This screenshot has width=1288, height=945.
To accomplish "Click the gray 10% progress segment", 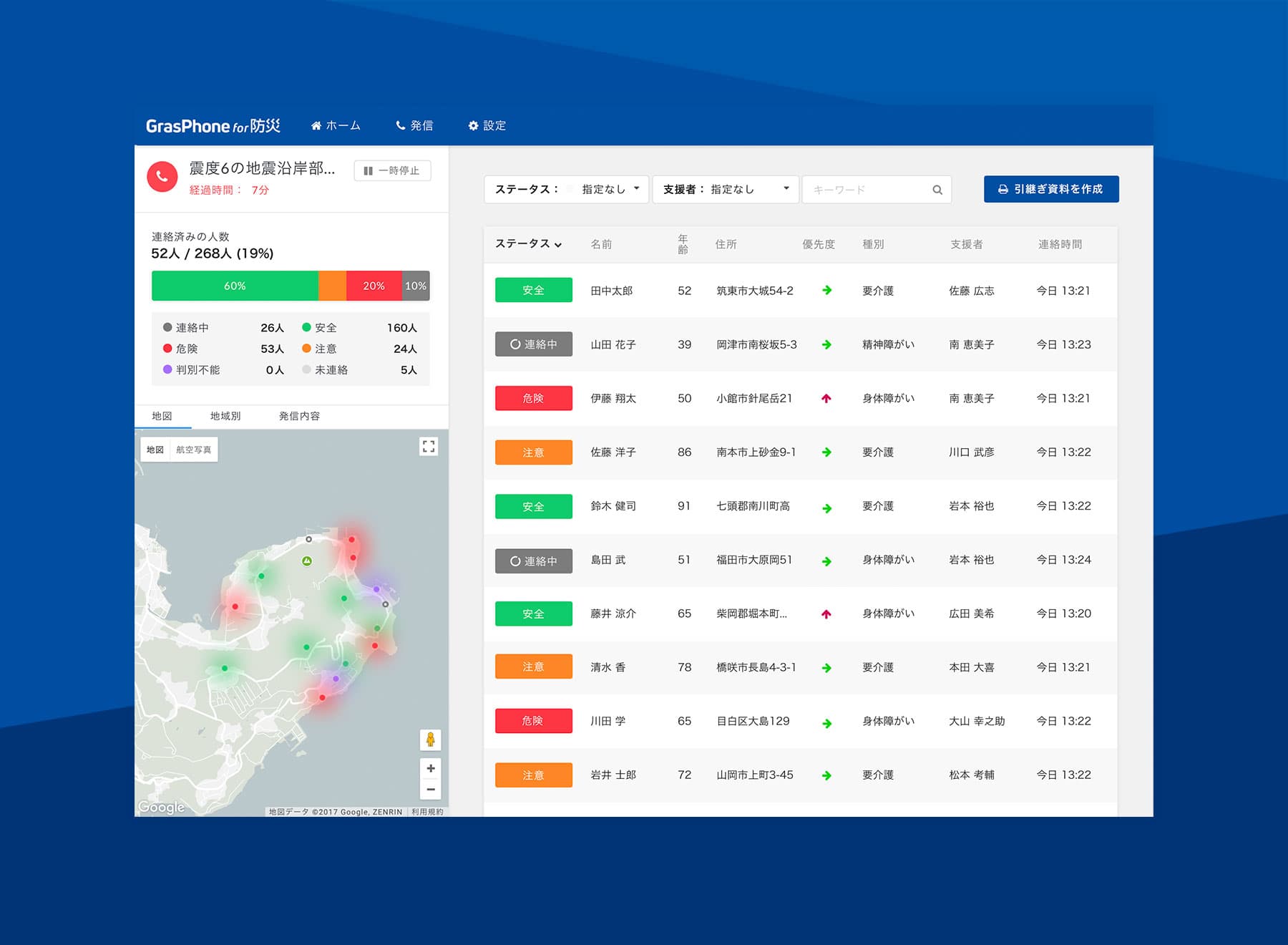I will tap(416, 286).
